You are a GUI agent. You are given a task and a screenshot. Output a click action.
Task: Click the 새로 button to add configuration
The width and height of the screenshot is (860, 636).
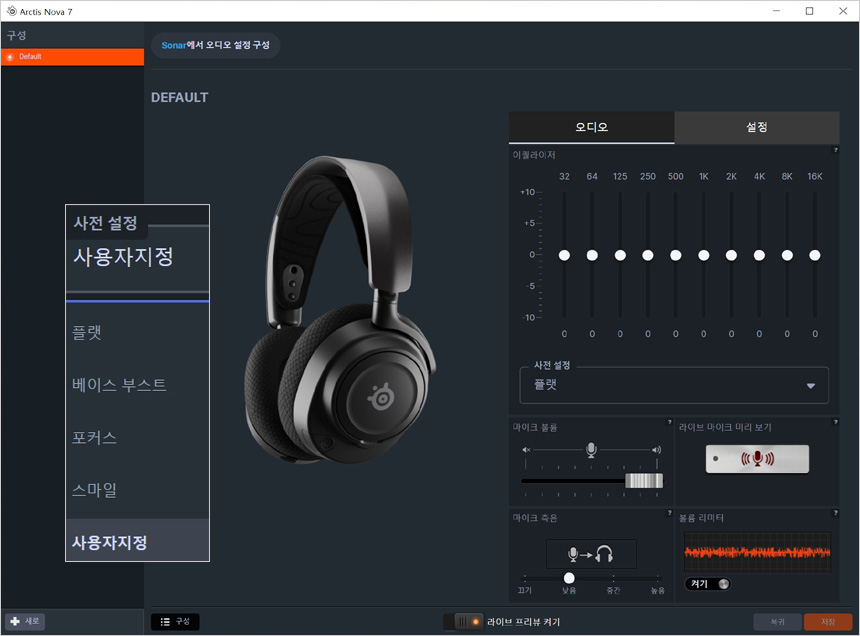point(25,621)
